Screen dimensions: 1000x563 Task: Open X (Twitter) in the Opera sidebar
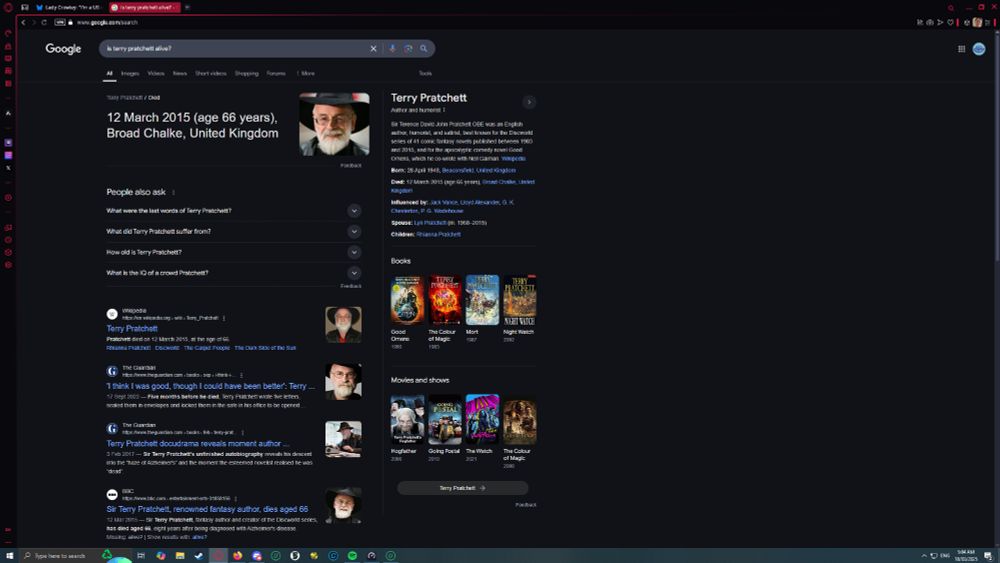pos(8,168)
